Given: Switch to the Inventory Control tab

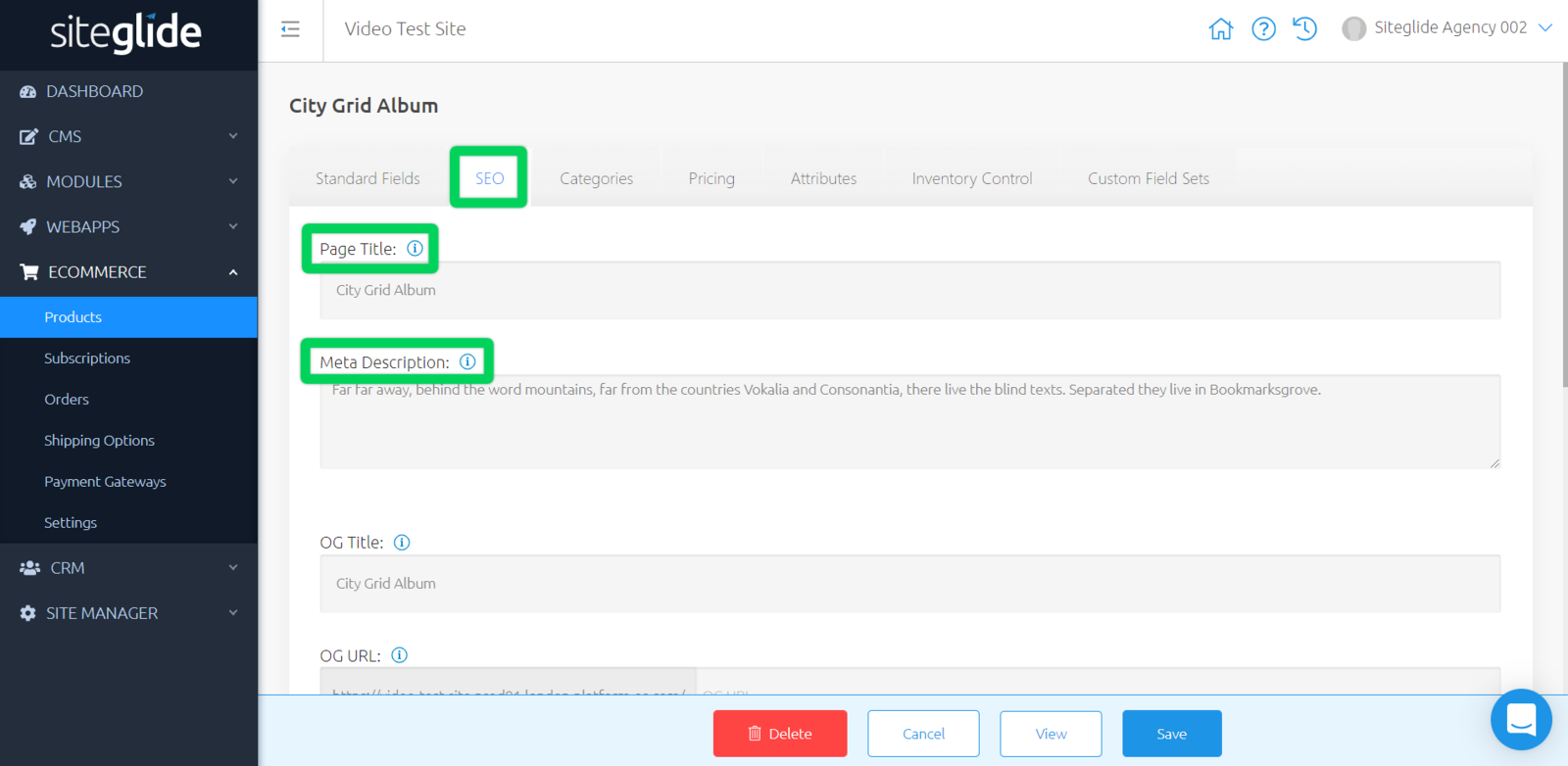Looking at the screenshot, I should coord(971,178).
